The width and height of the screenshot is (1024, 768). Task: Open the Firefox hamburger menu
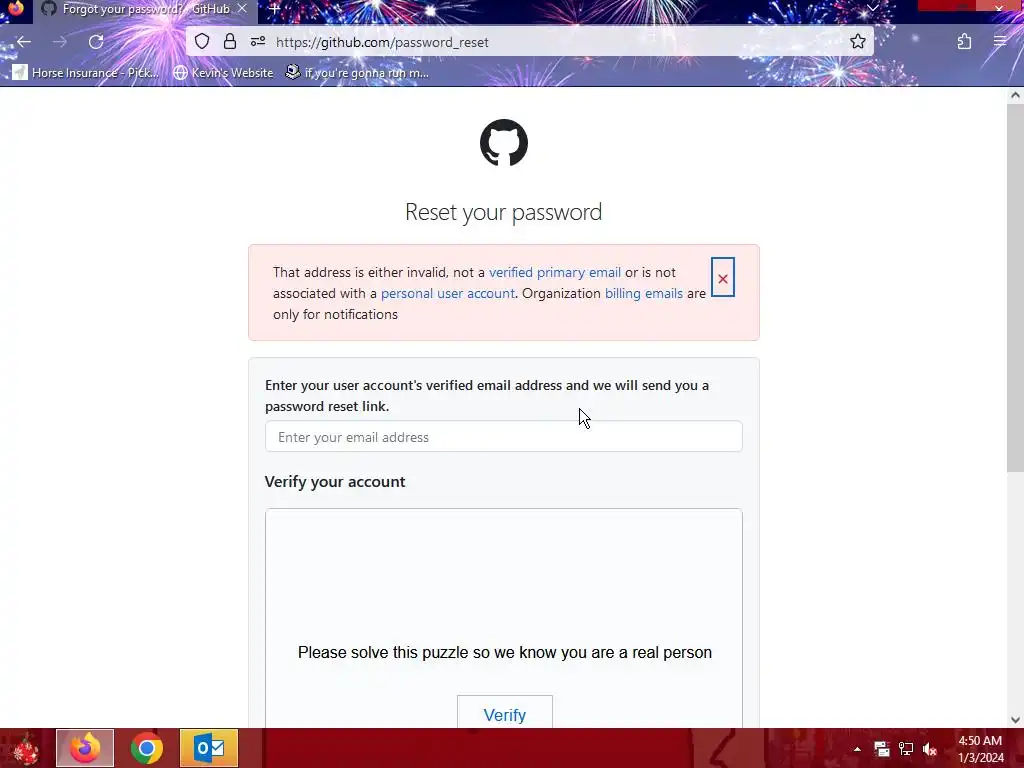coord(1000,42)
